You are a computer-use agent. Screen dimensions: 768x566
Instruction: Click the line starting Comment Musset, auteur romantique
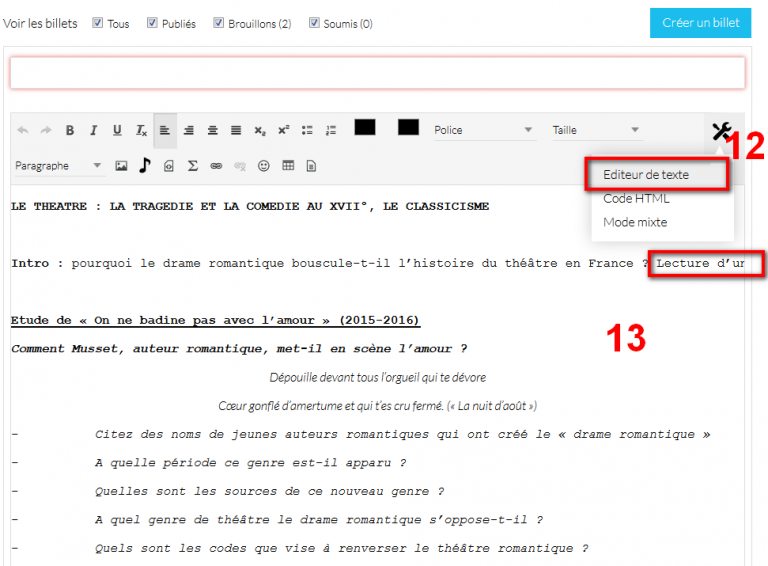[239, 349]
